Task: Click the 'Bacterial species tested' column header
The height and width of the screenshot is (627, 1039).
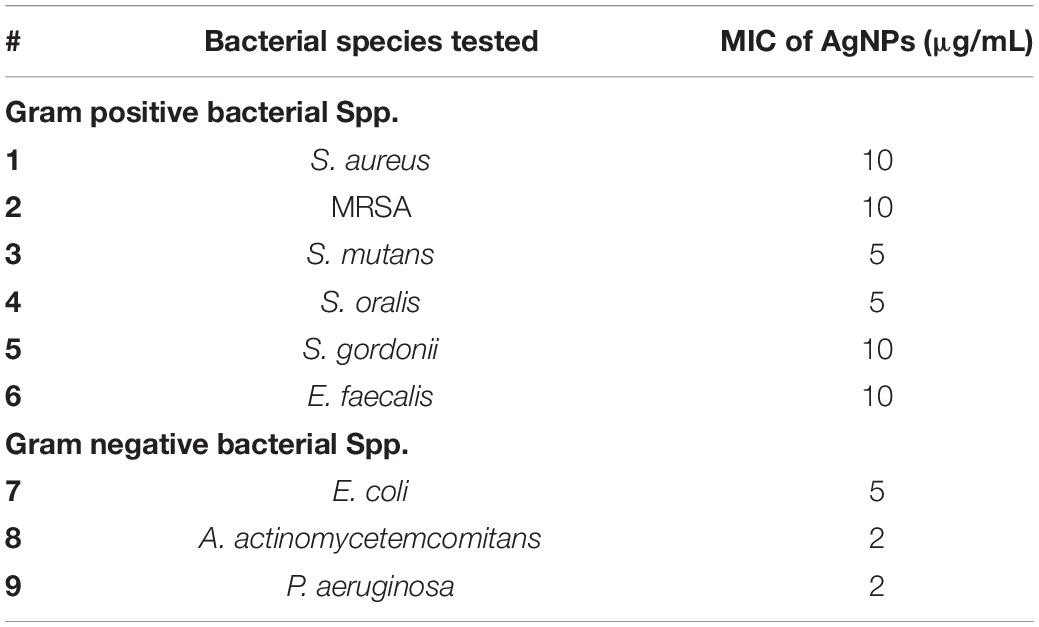Action: point(371,41)
